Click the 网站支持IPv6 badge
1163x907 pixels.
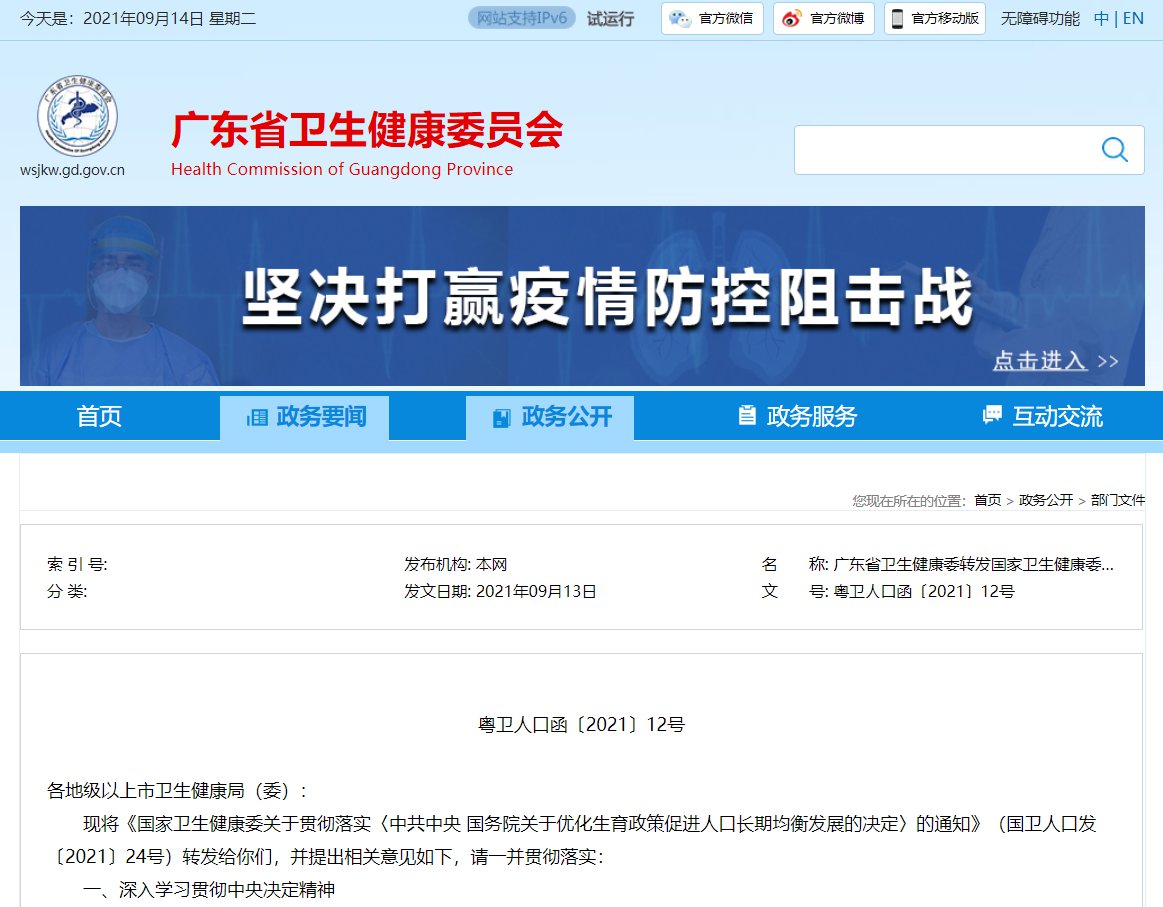pyautogui.click(x=522, y=18)
